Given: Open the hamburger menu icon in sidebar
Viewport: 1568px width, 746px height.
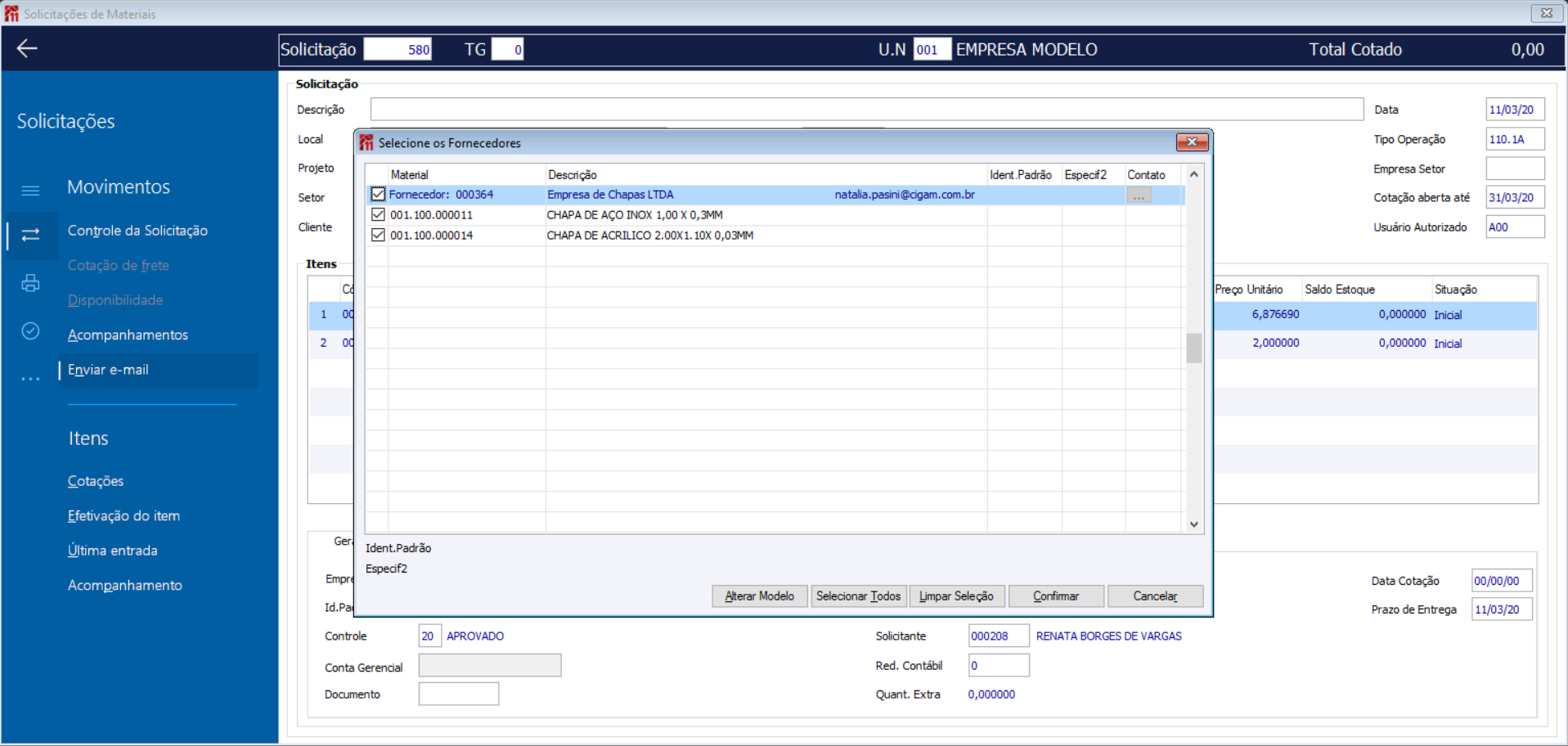Looking at the screenshot, I should point(30,191).
